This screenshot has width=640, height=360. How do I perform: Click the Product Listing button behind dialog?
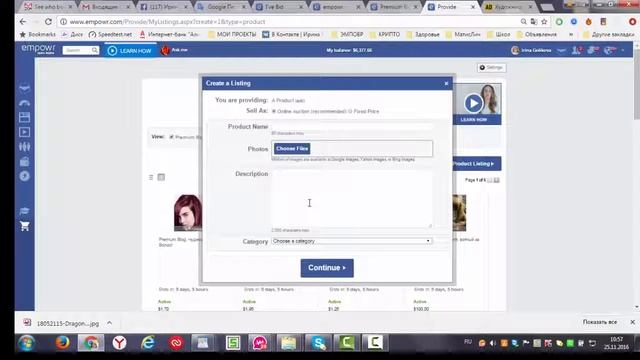pos(476,164)
